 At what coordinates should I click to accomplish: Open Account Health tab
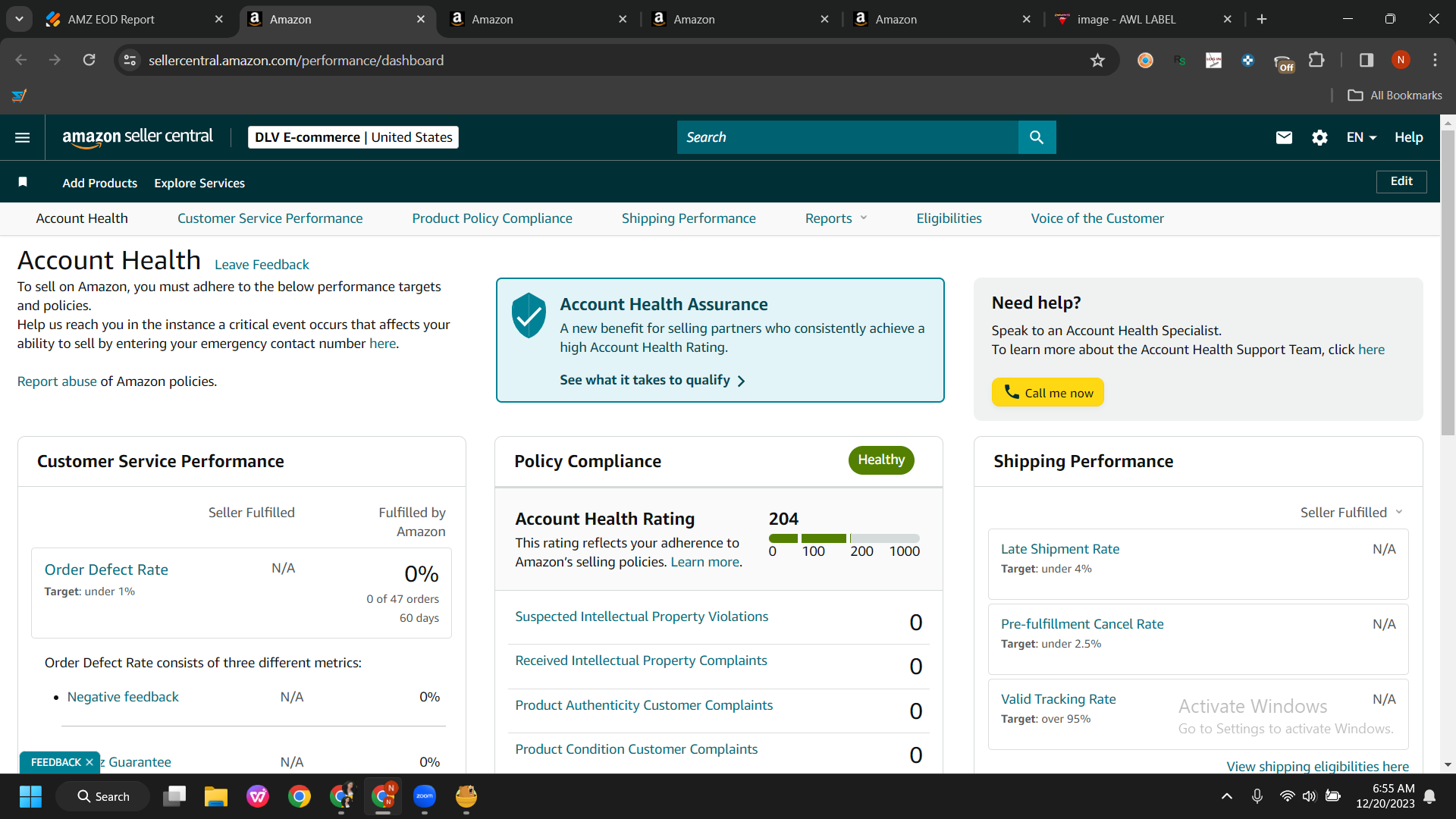pos(82,218)
